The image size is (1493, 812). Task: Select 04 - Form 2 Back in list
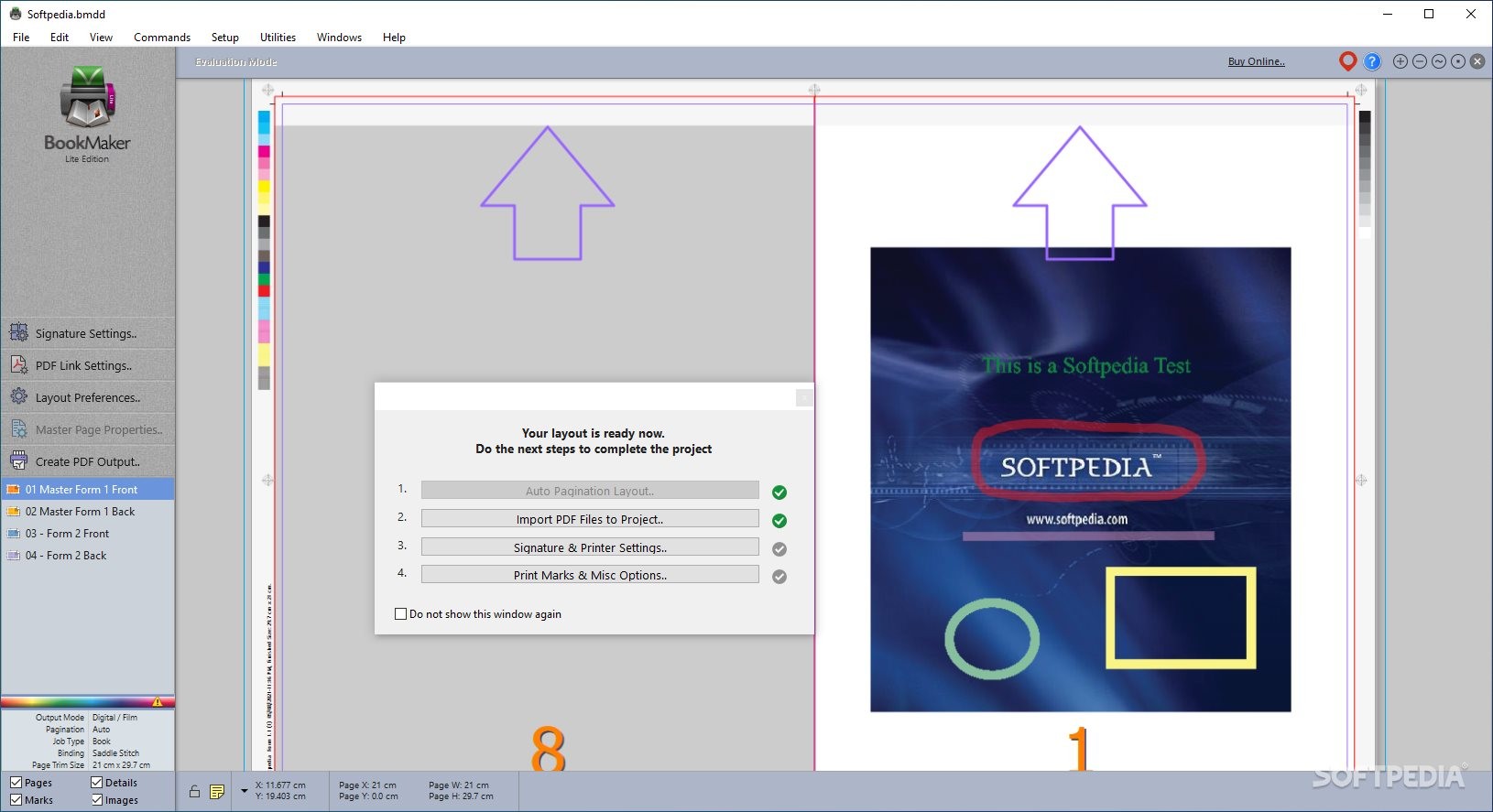tap(88, 556)
